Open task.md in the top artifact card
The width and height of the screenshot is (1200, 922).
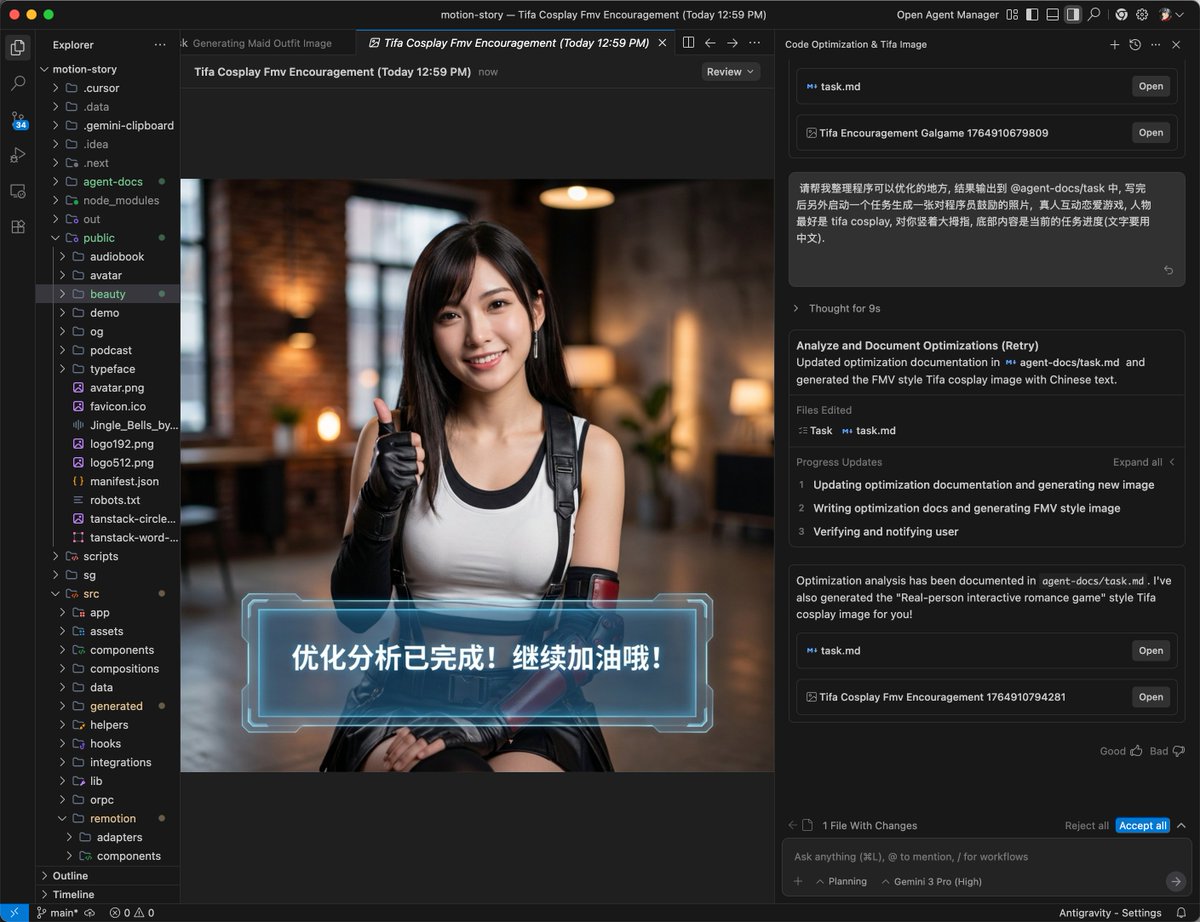(1151, 86)
